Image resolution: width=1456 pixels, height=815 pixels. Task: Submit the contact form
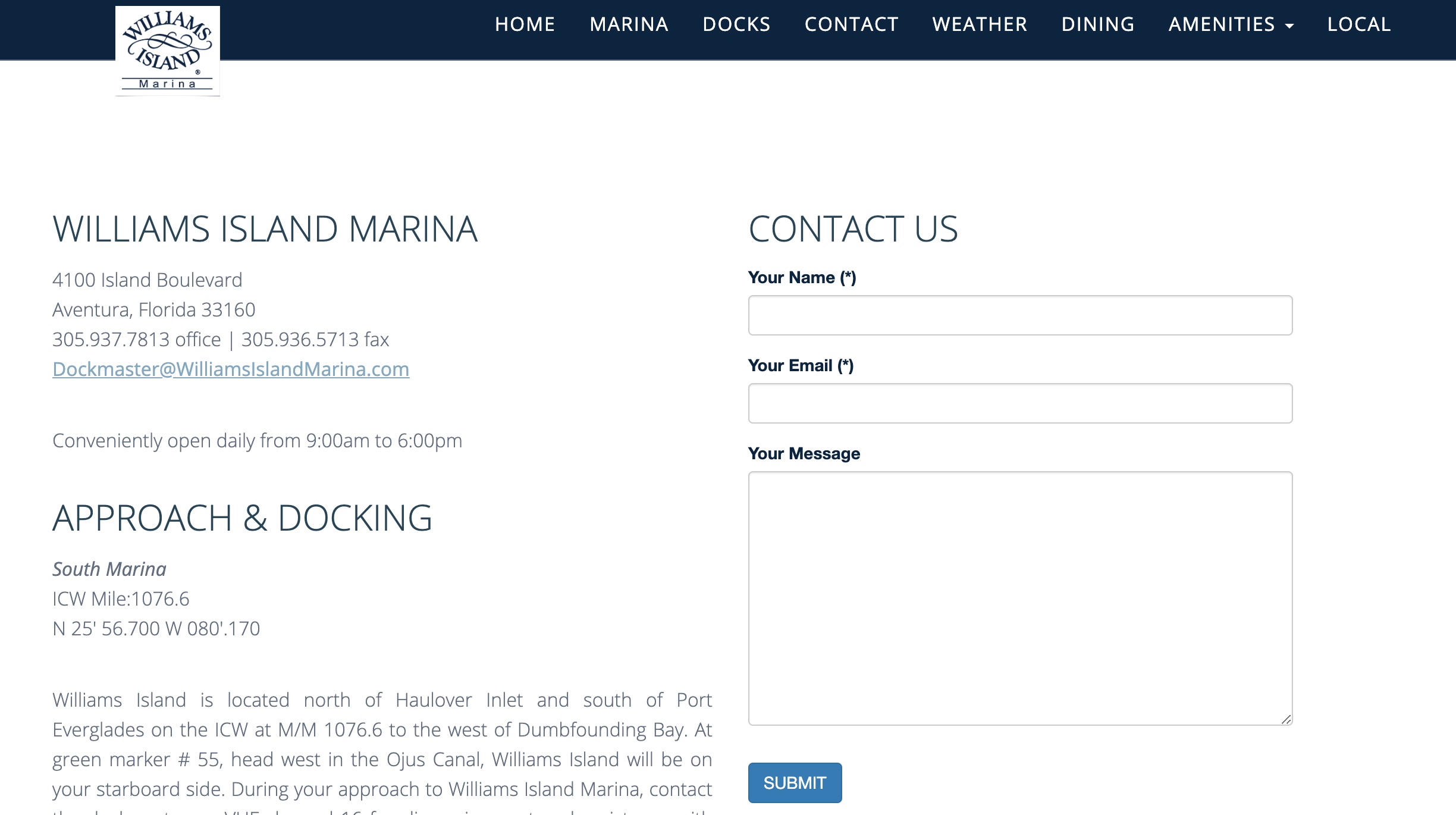(x=795, y=783)
